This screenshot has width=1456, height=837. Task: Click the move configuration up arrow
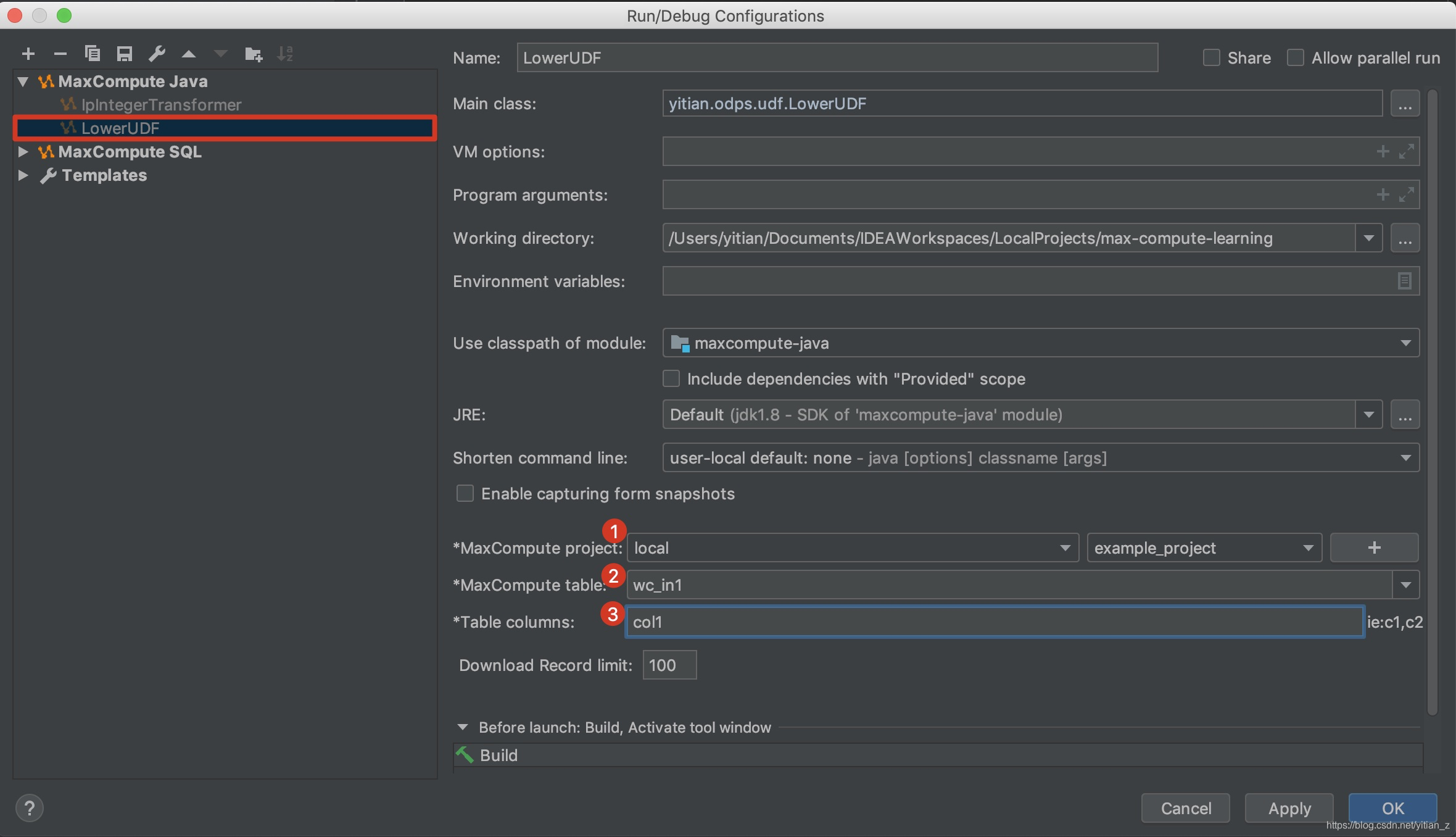(189, 54)
